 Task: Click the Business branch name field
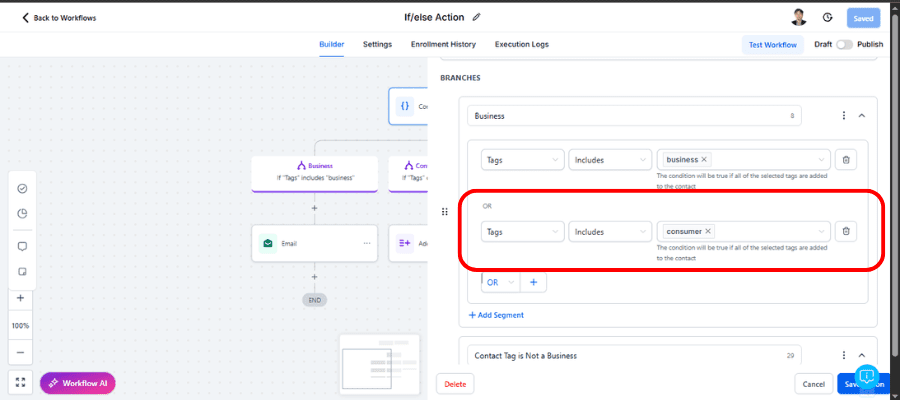coord(630,116)
